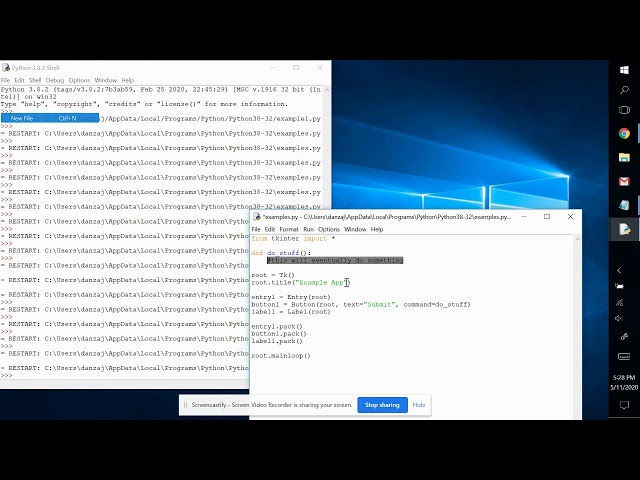
Task: Click the 'entry1.pack()' line
Action: [x=277, y=327]
